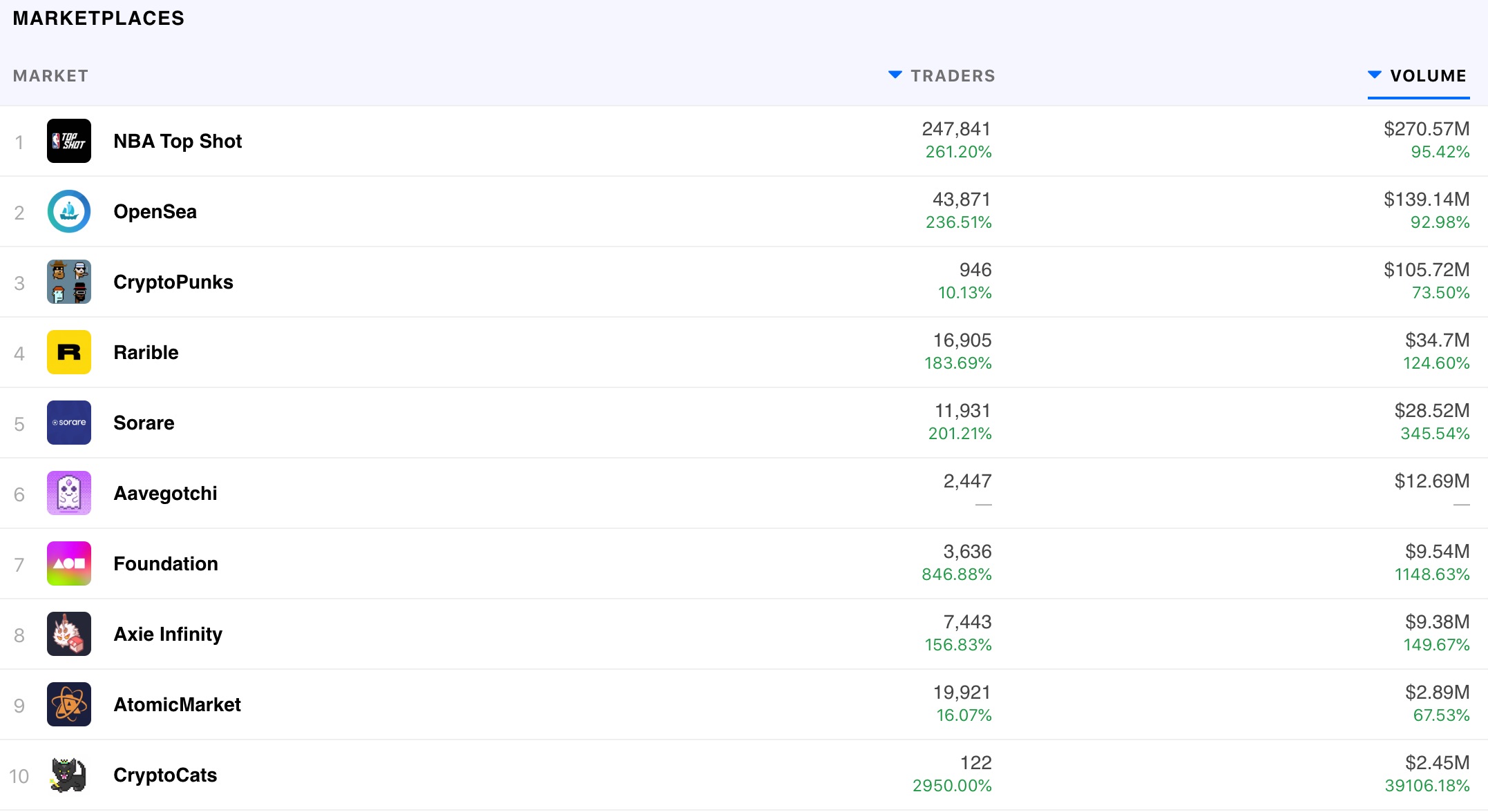The width and height of the screenshot is (1488, 812).
Task: Click the NBA Top Shot logo icon
Action: pyautogui.click(x=68, y=141)
